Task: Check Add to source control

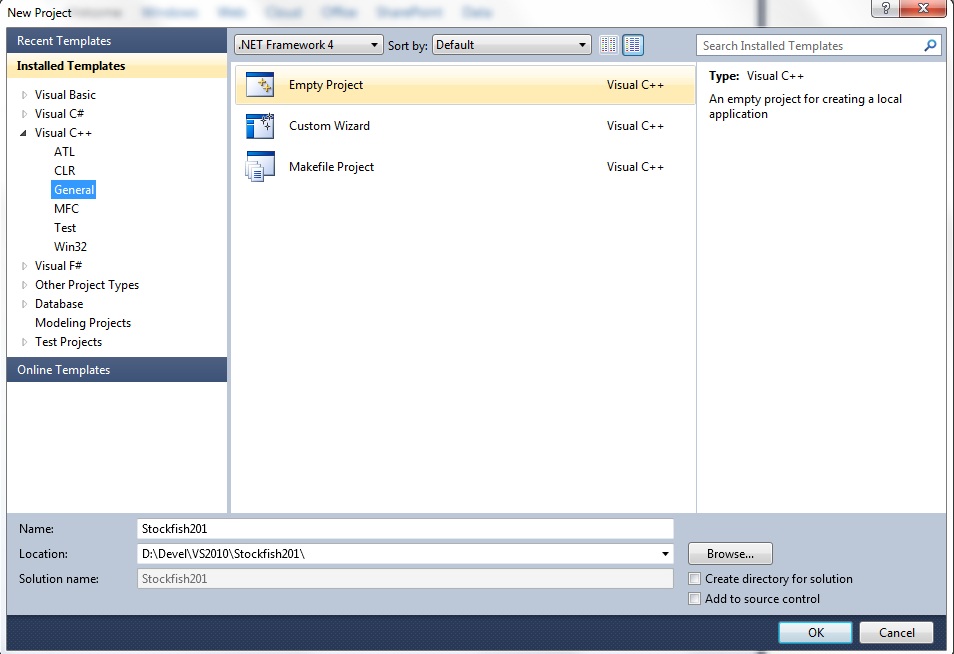Action: [x=694, y=599]
